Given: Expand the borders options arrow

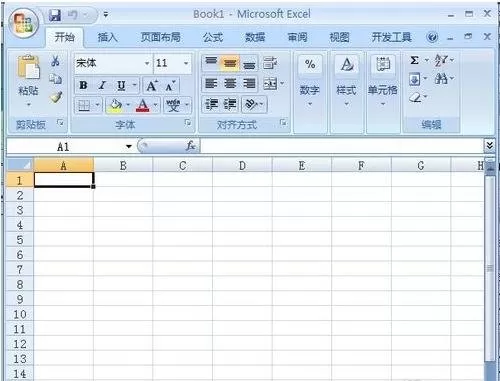Looking at the screenshot, I should click(98, 105).
